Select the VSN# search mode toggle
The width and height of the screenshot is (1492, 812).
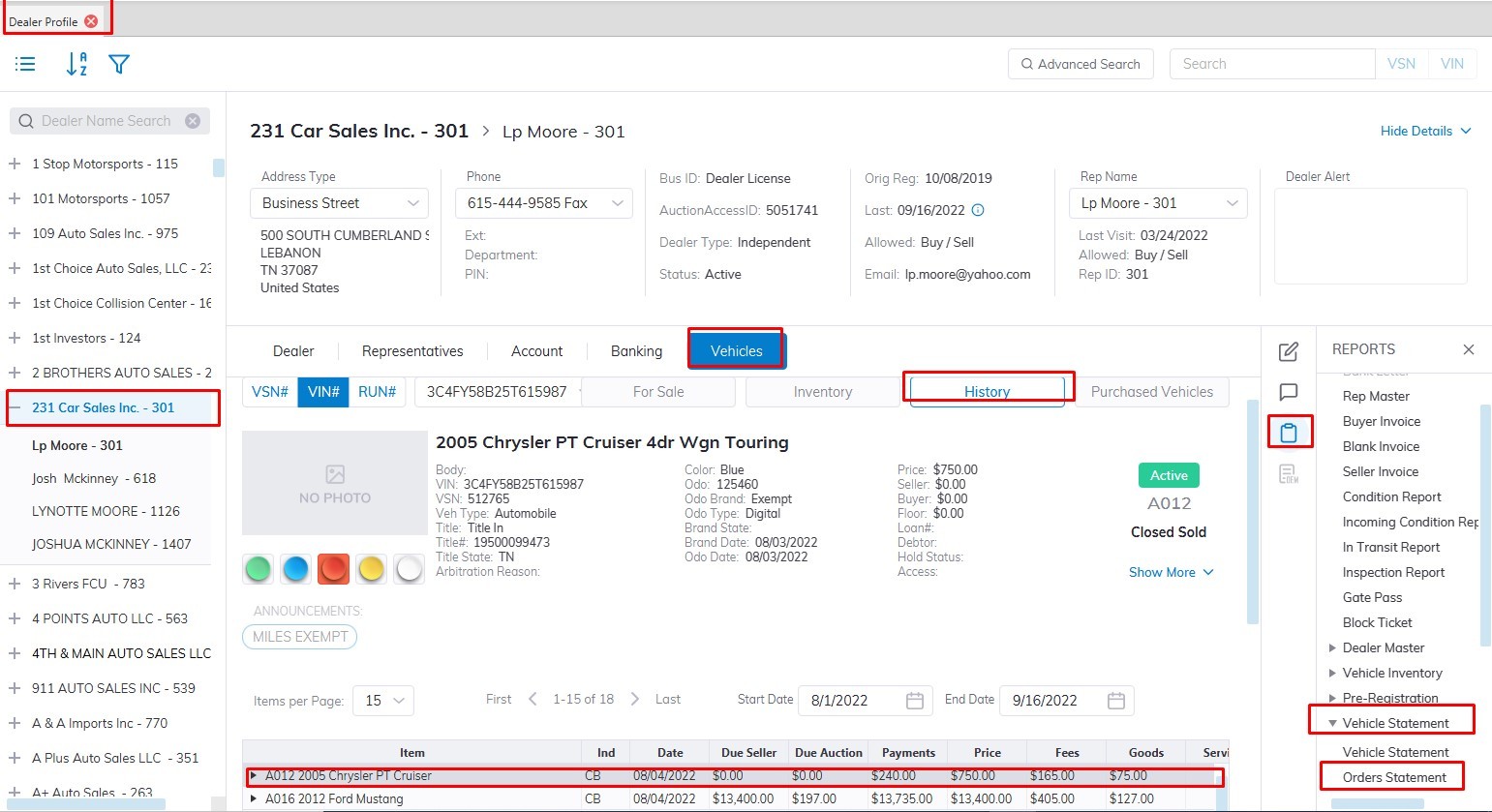pyautogui.click(x=270, y=392)
